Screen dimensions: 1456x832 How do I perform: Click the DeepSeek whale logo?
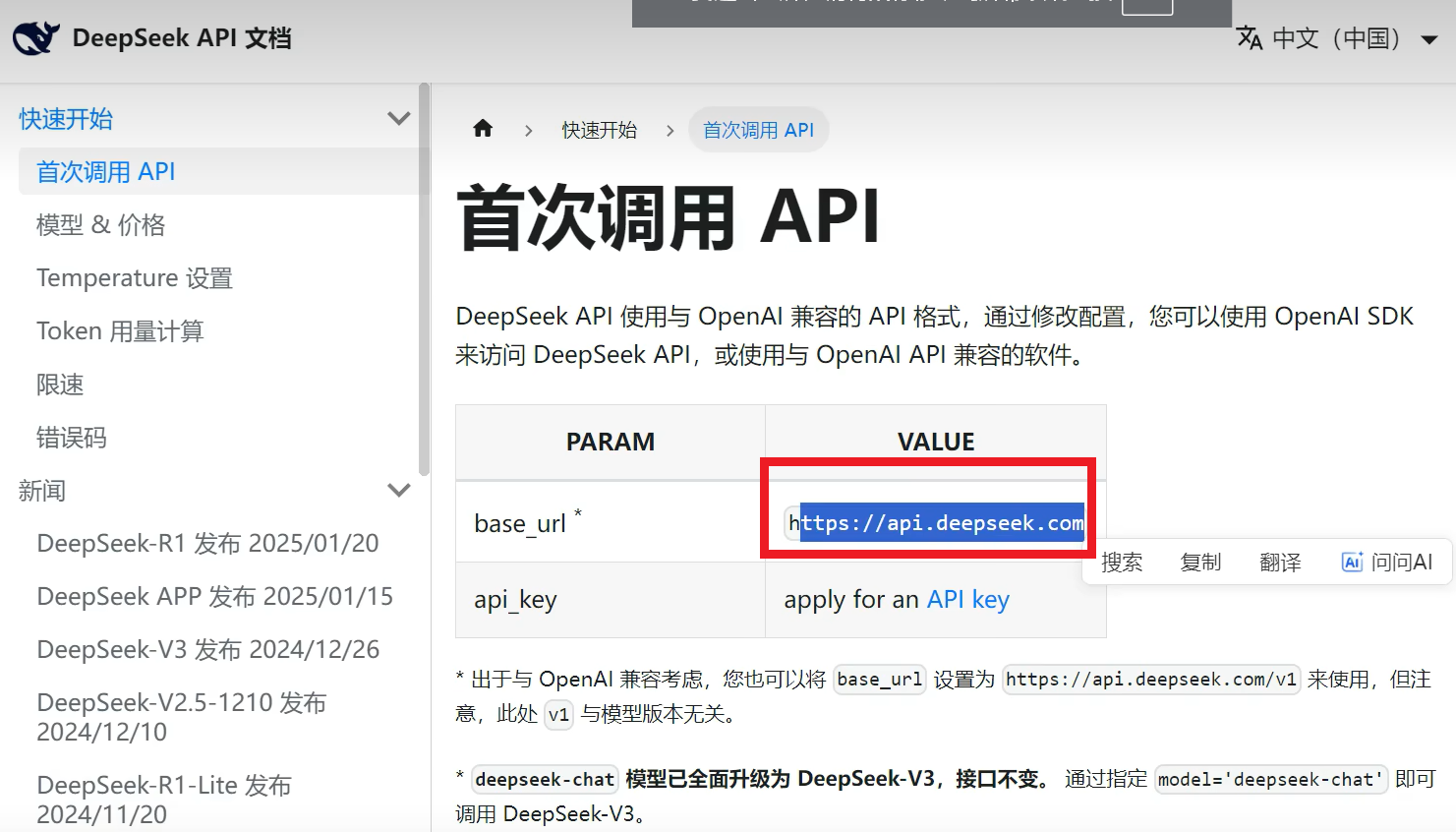pyautogui.click(x=36, y=38)
